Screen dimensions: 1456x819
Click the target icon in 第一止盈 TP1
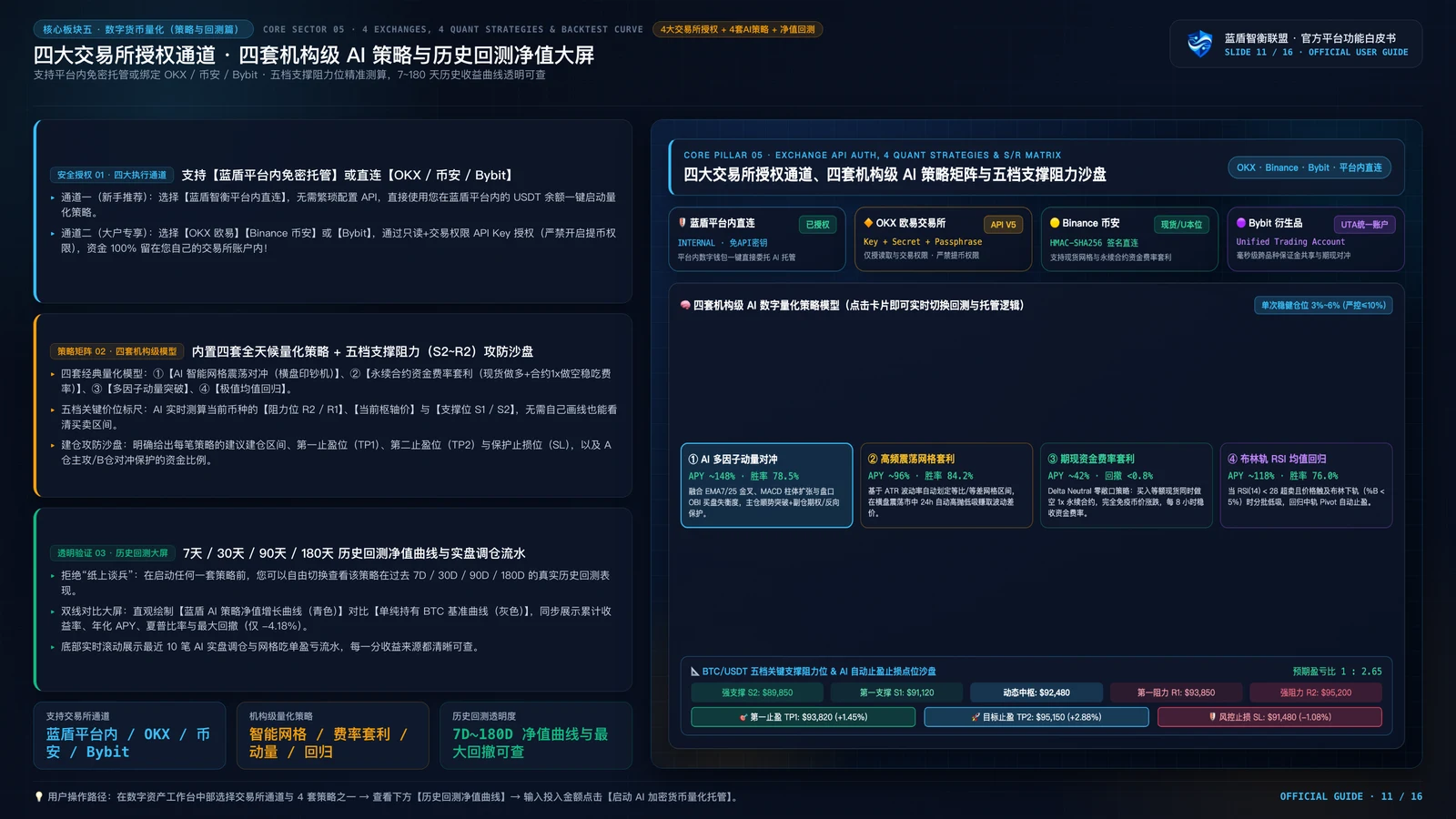tap(743, 717)
